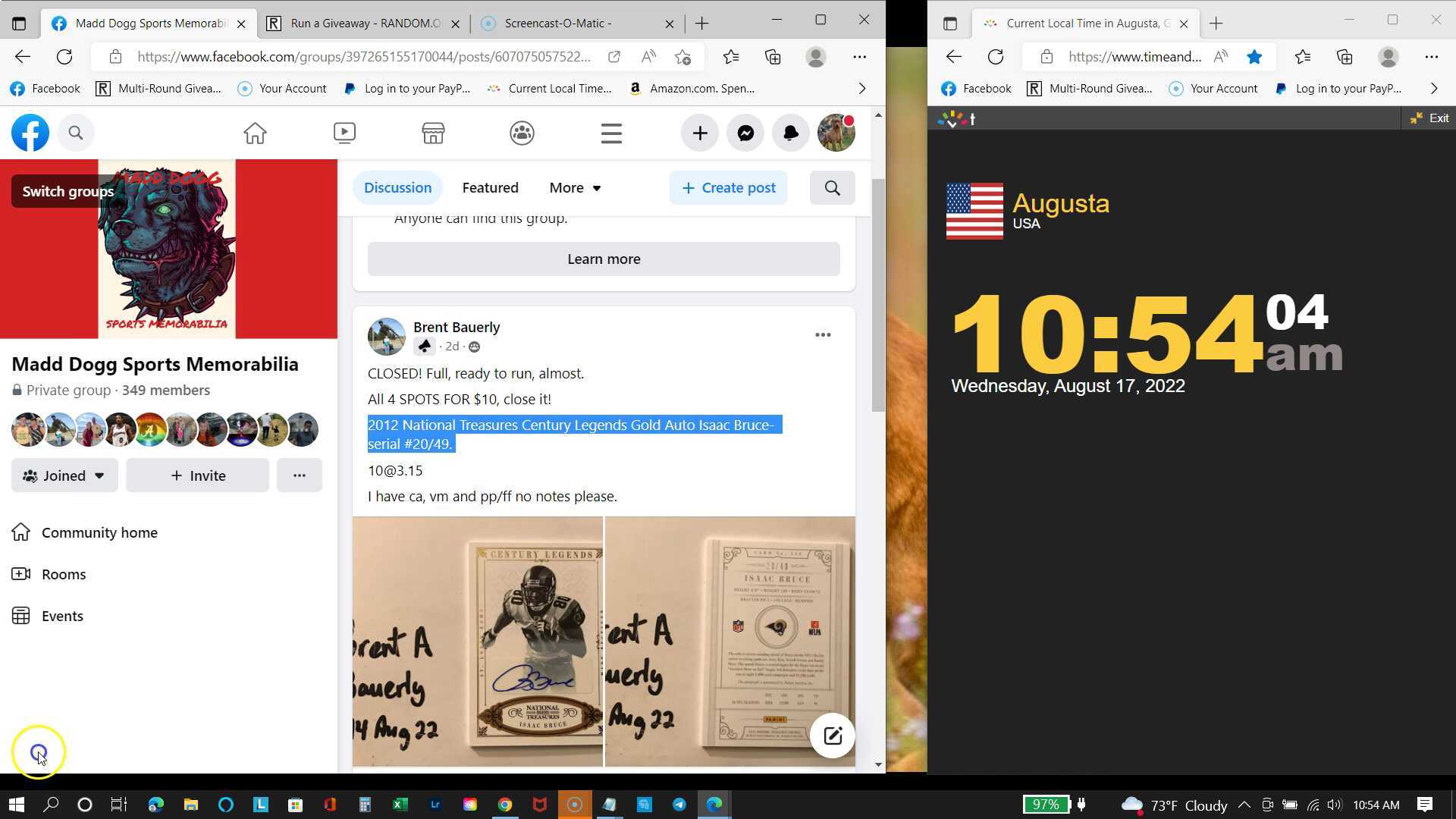The image size is (1456, 819).
Task: Open the Facebook Marketplace icon
Action: (433, 133)
